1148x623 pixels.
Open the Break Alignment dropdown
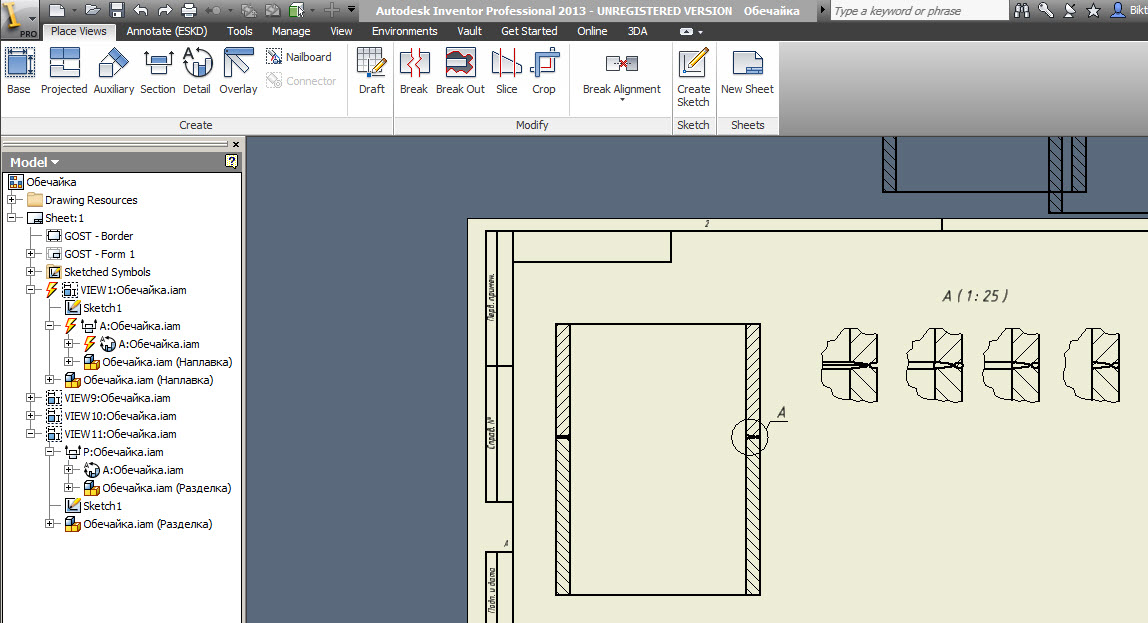pos(622,99)
